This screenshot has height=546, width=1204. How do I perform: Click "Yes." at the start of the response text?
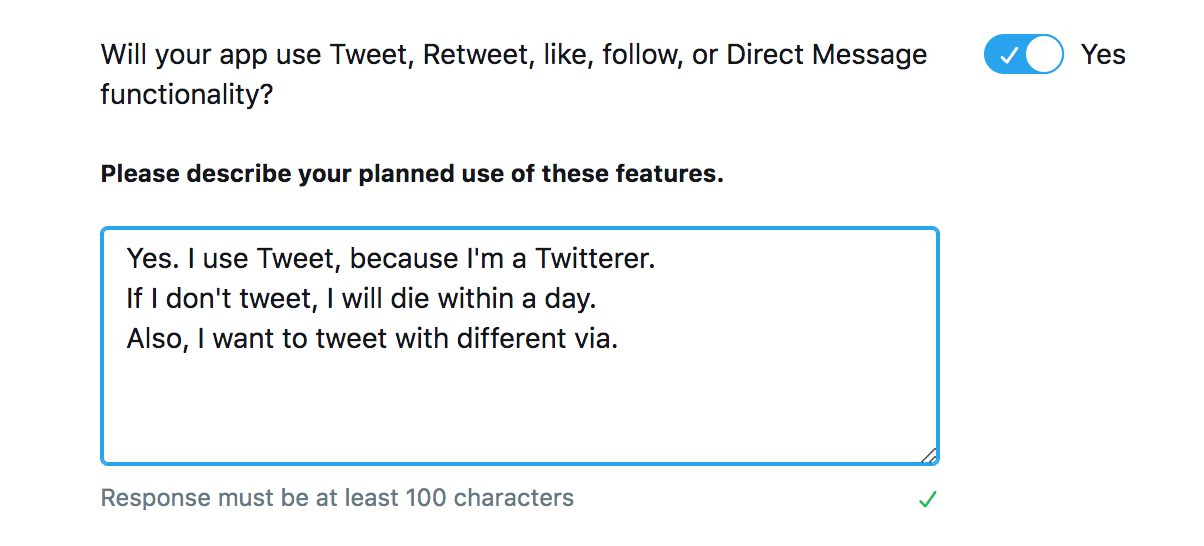tap(151, 259)
